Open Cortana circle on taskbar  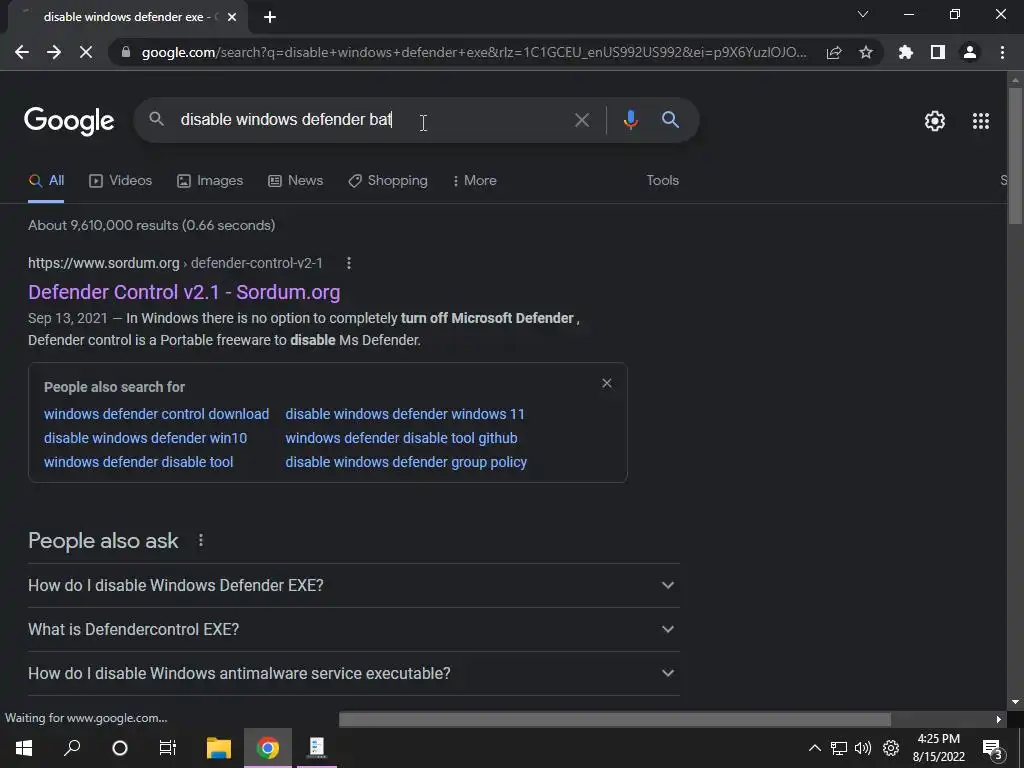pos(120,748)
